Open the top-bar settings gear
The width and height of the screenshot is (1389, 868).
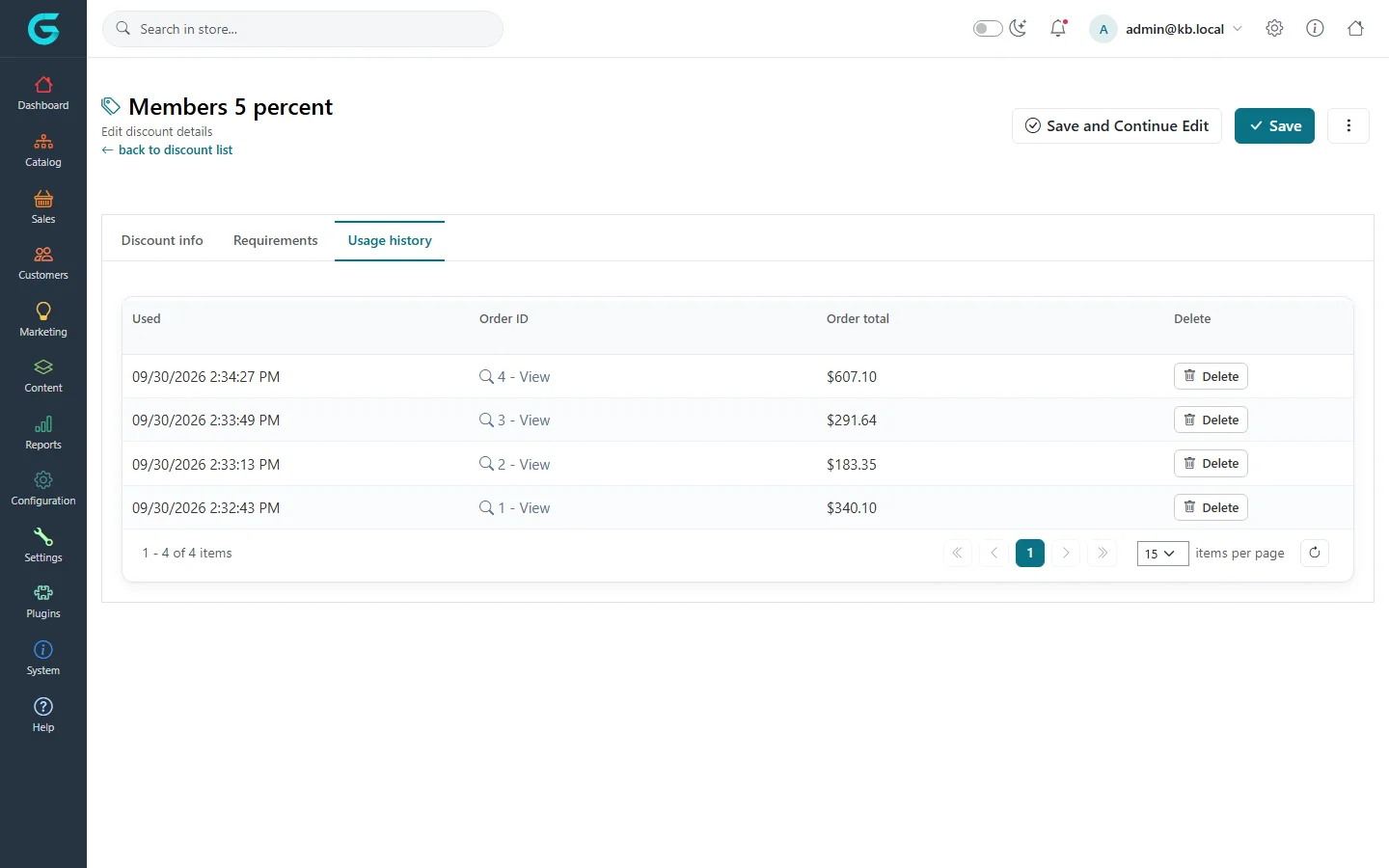pyautogui.click(x=1274, y=28)
